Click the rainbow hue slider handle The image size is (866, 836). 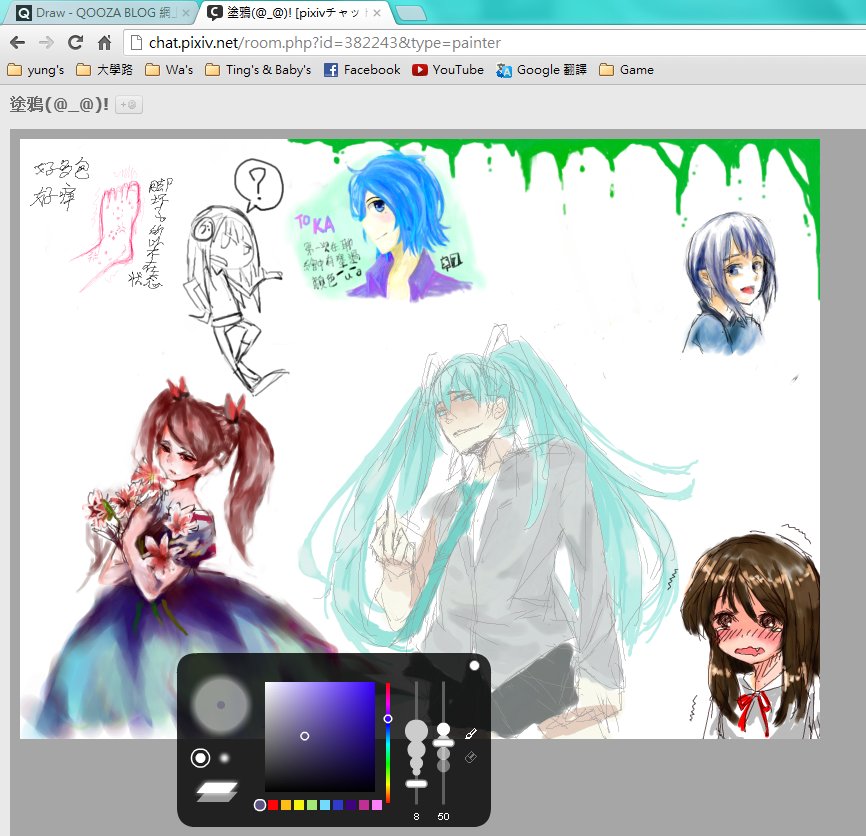click(x=388, y=718)
